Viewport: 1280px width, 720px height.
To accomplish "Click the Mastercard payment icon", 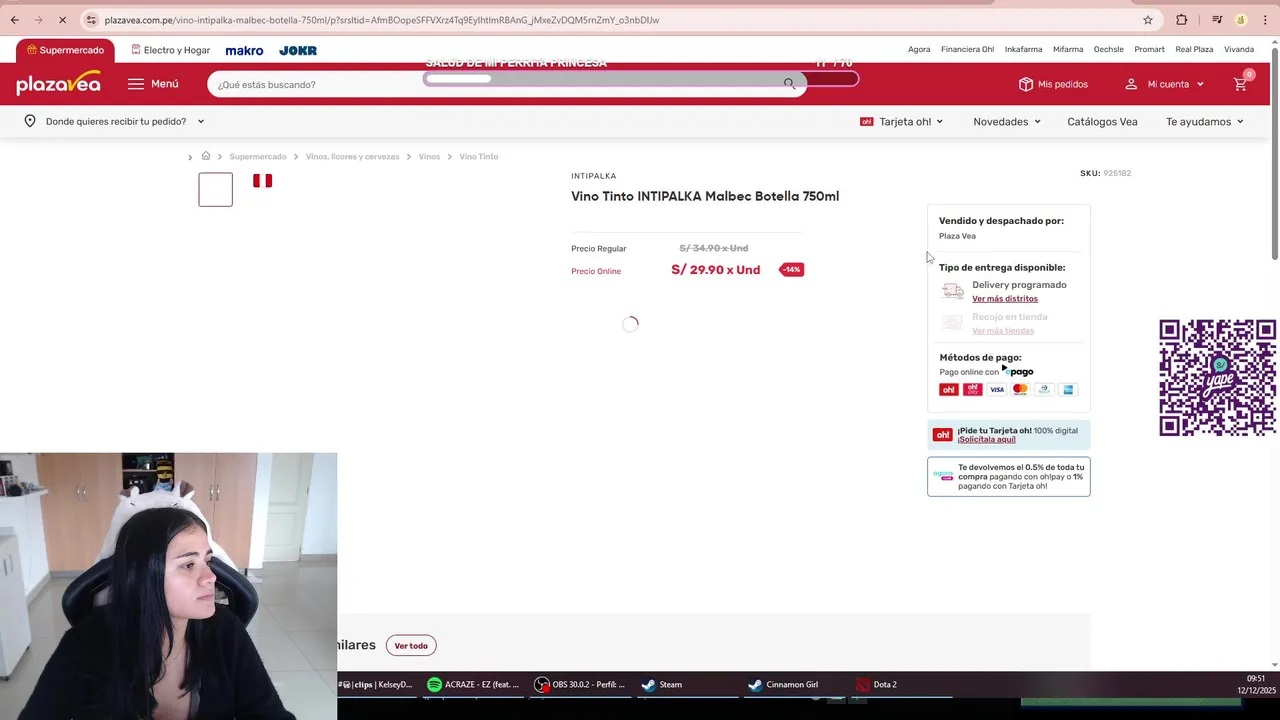I will [x=1020, y=389].
